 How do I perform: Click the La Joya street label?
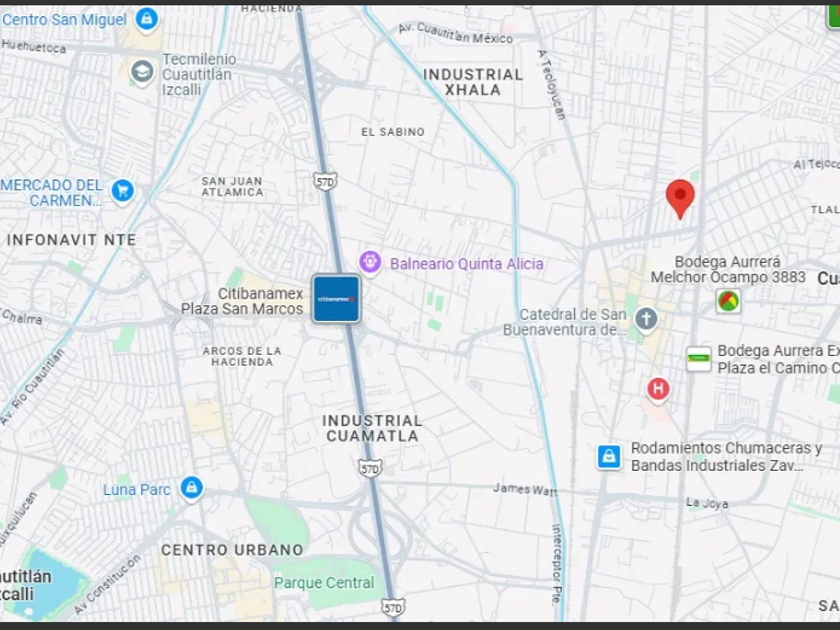coord(707,503)
